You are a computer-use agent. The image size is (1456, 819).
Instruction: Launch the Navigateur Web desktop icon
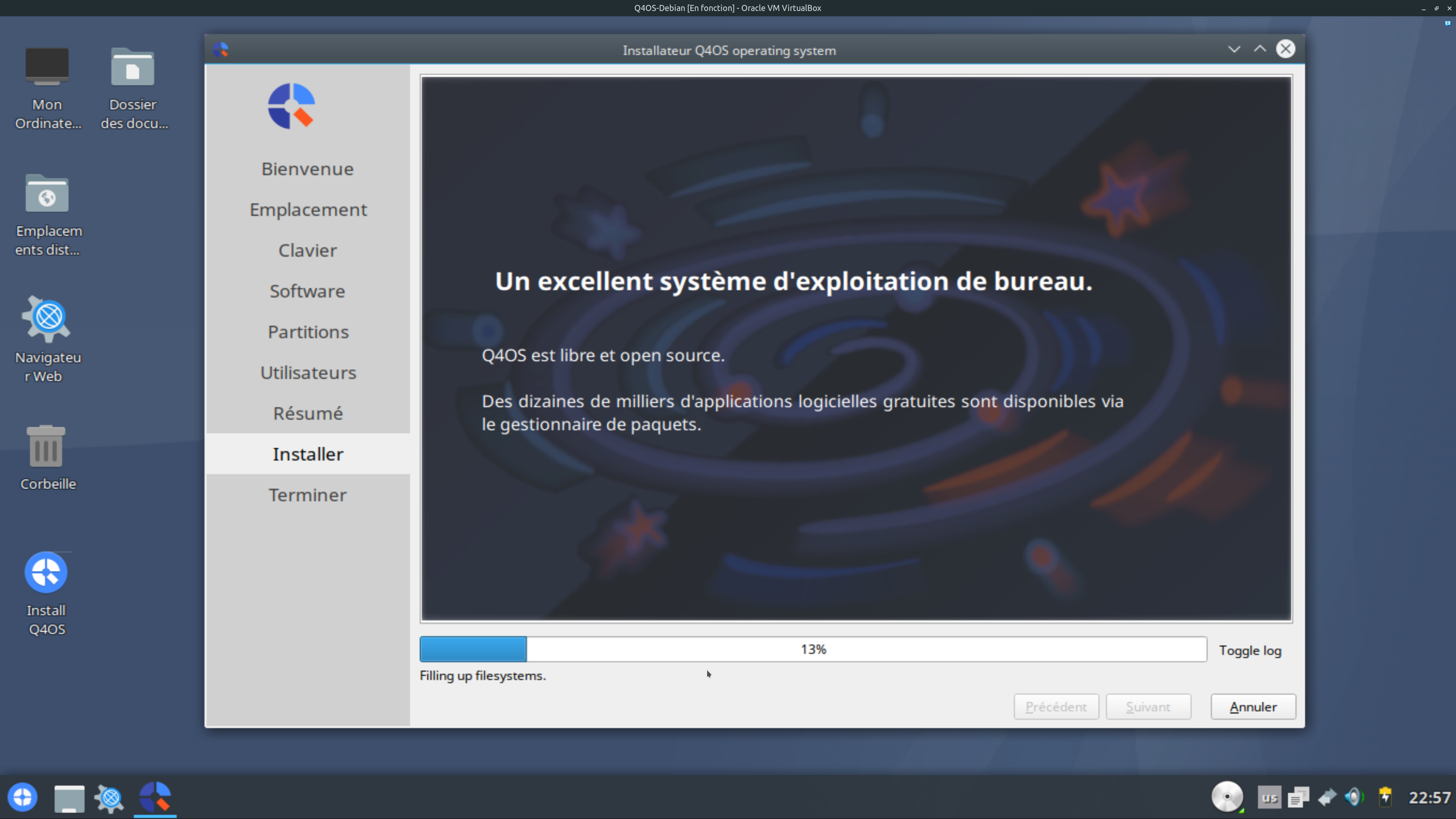pyautogui.click(x=47, y=339)
